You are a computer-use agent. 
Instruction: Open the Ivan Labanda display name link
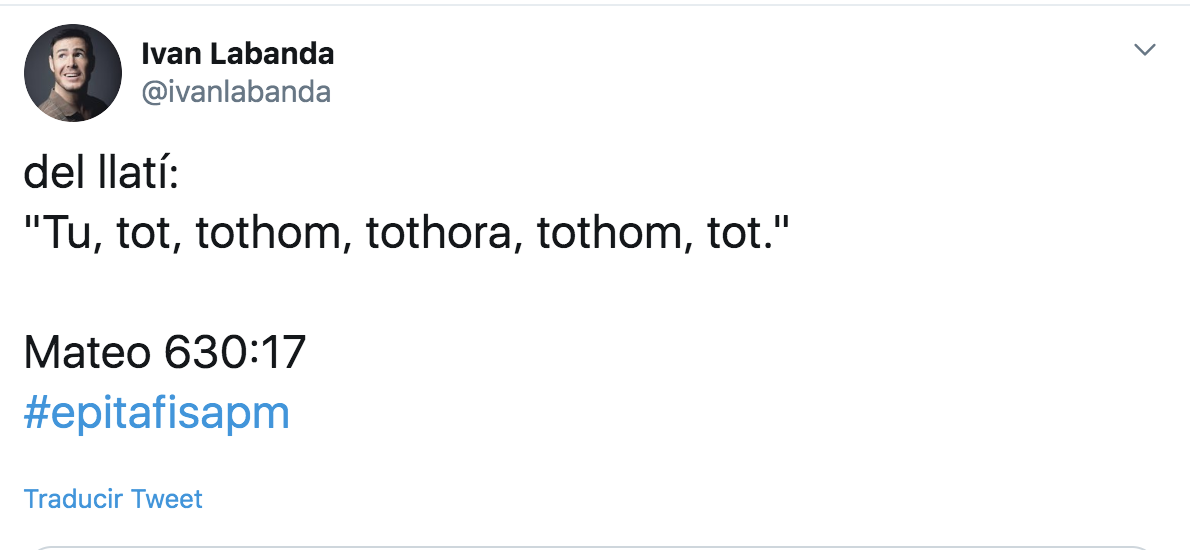coord(238,53)
